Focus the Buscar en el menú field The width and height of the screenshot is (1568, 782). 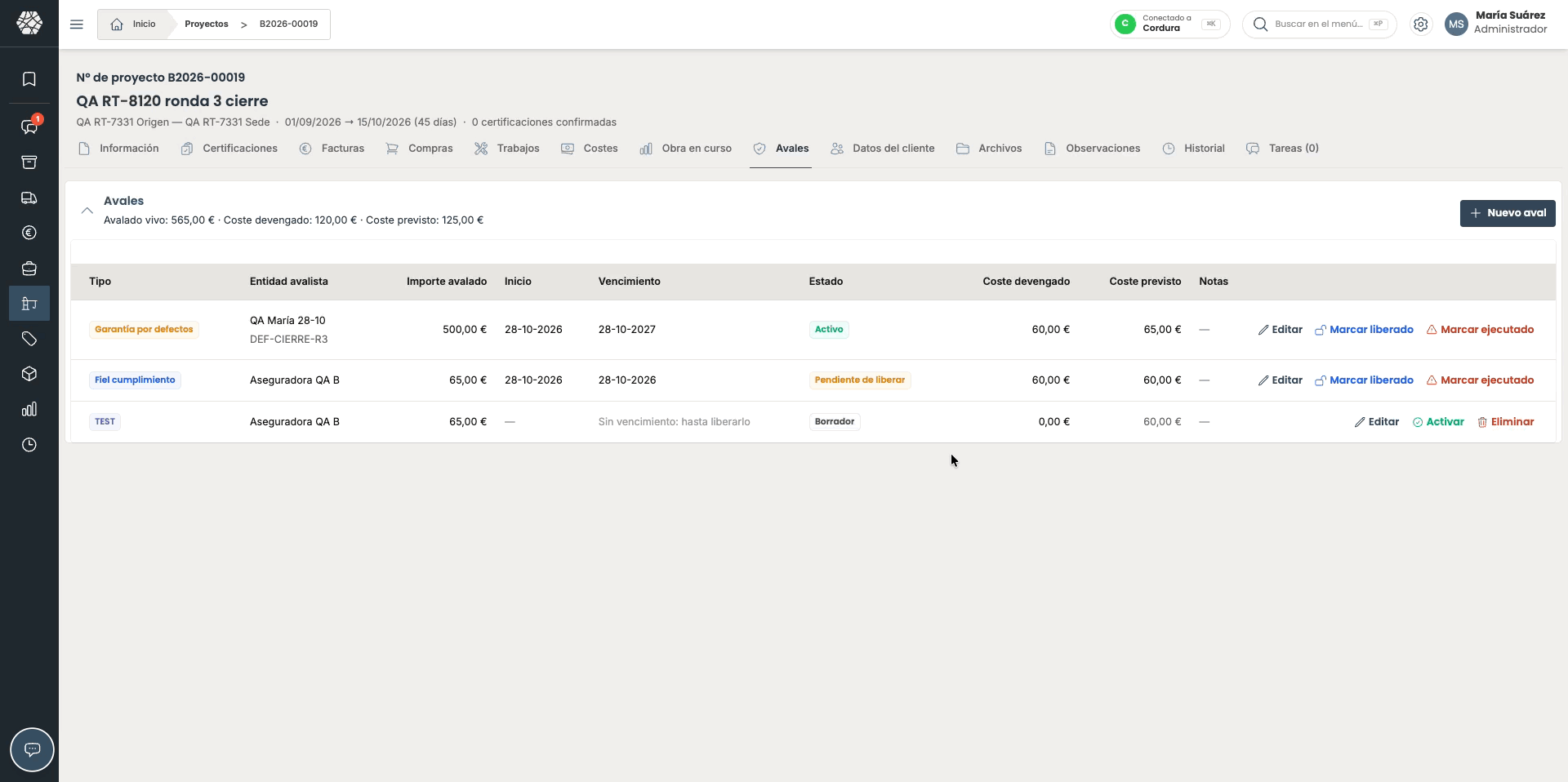point(1319,24)
